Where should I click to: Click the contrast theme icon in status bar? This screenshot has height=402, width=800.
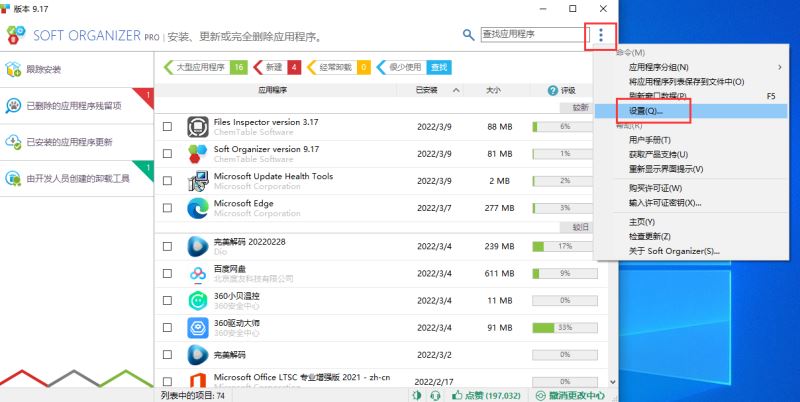[x=417, y=395]
